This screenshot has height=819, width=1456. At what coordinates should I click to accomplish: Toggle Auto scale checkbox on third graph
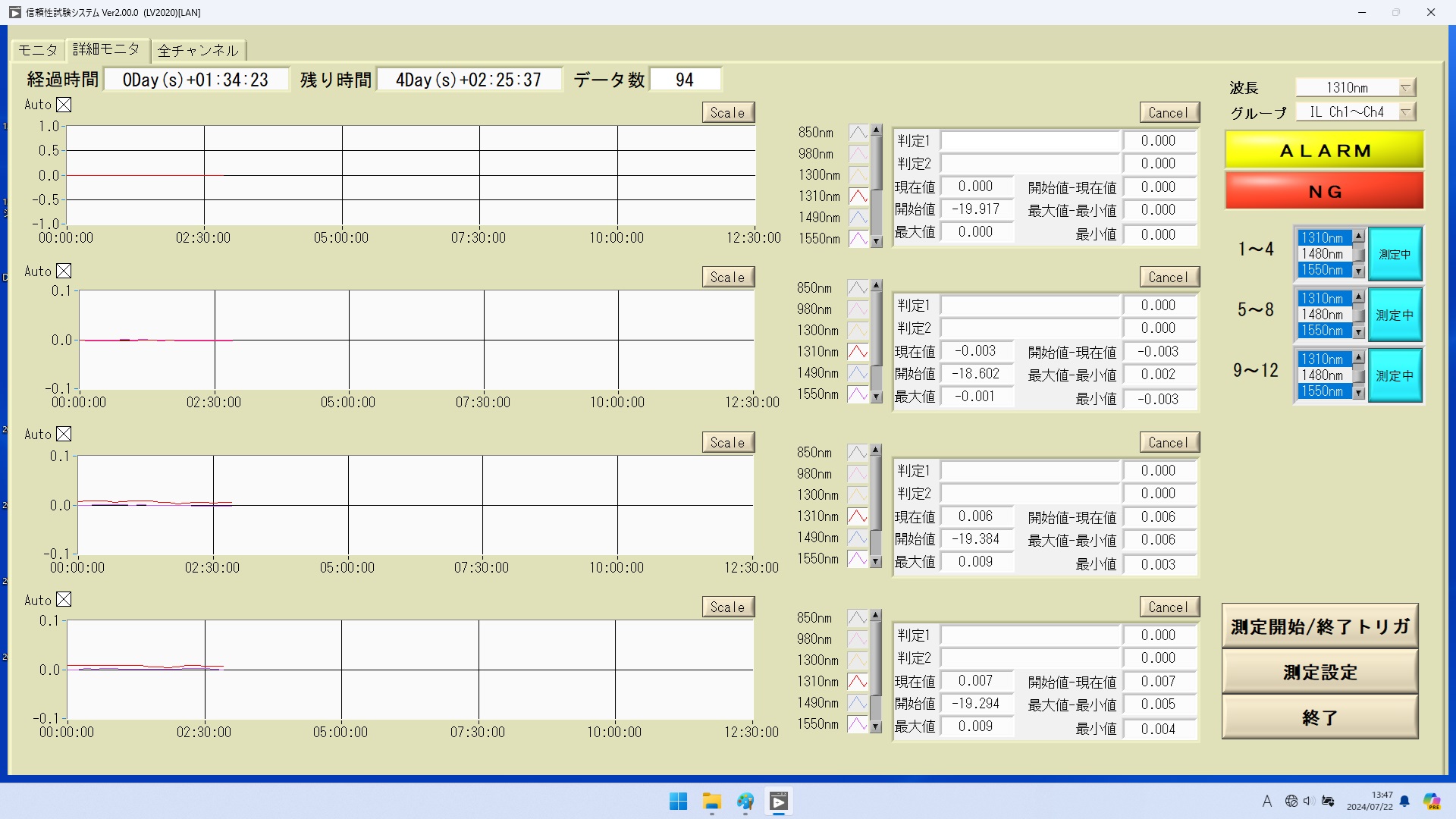(x=64, y=434)
